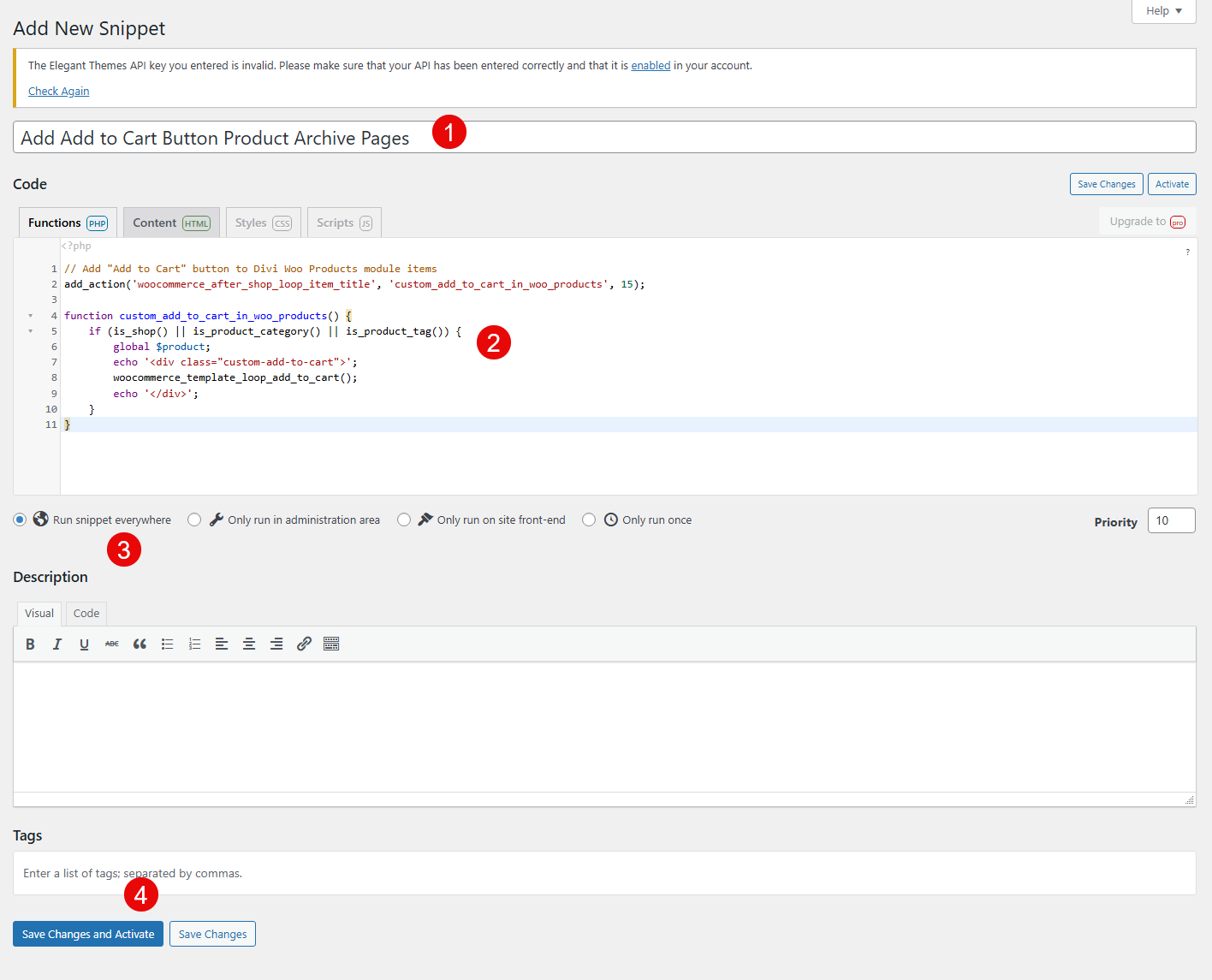Insert link in description editor
The width and height of the screenshot is (1212, 980).
coord(304,644)
